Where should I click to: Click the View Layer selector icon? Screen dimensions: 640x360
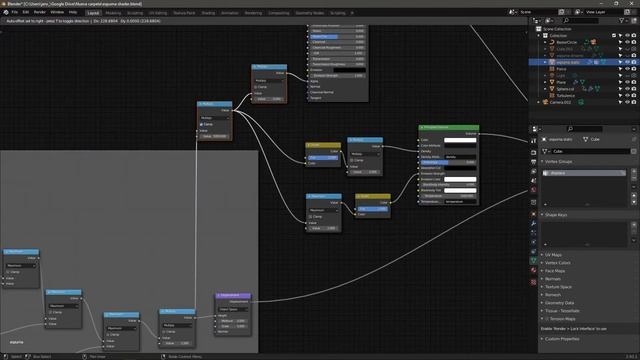click(578, 12)
